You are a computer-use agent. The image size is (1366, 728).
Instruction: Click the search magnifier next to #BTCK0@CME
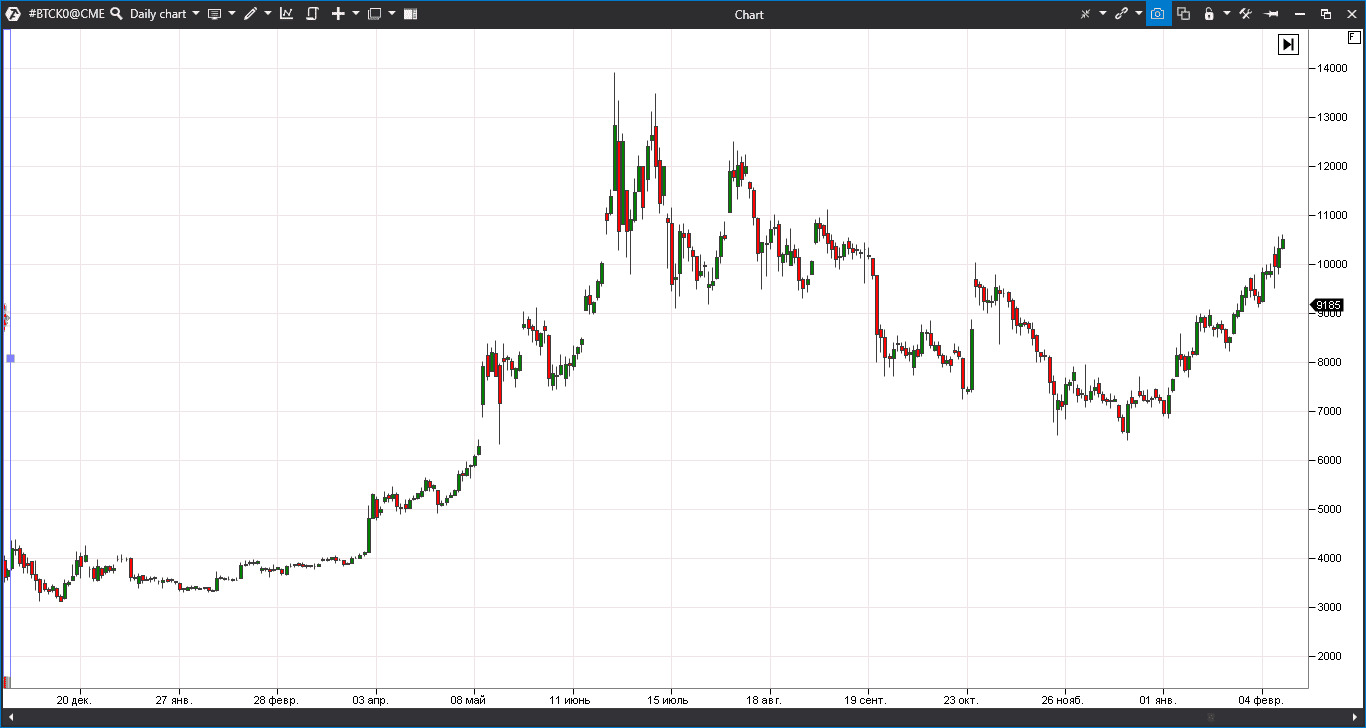coord(116,14)
